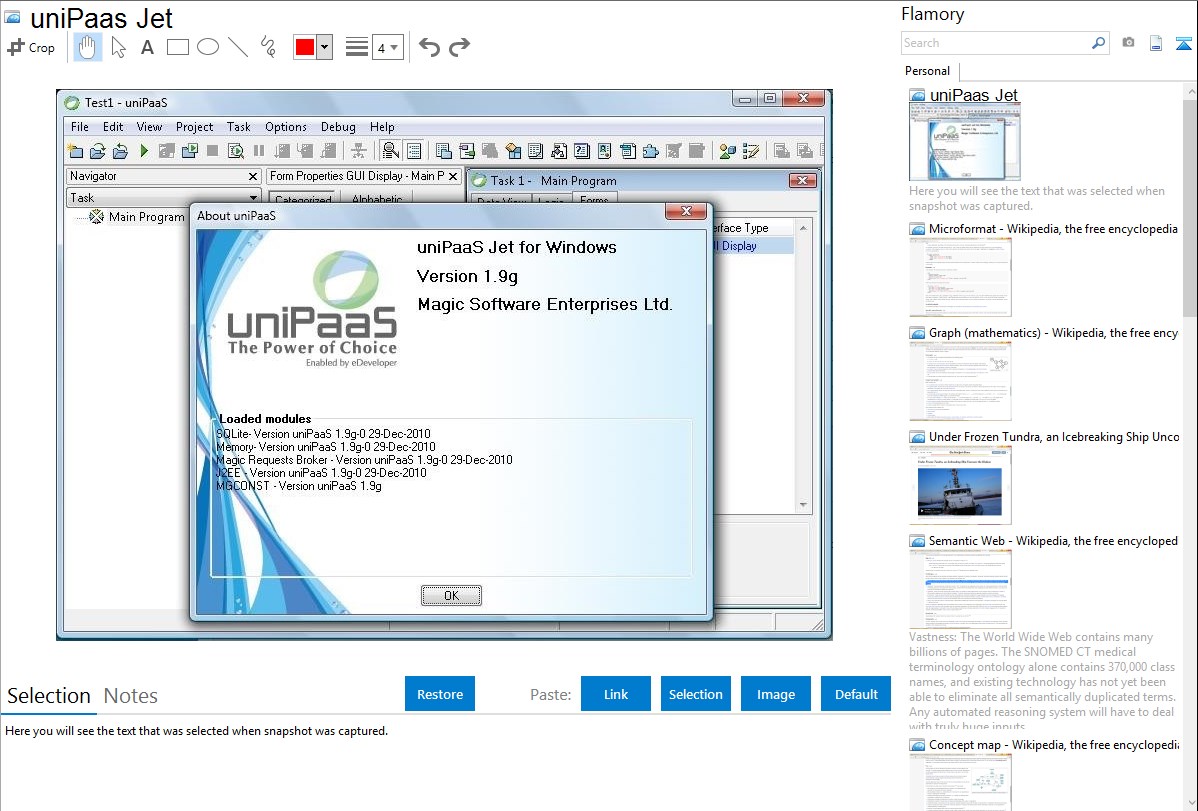Screen dimensions: 1198x811
Task: Redo the annotation
Action: click(459, 47)
